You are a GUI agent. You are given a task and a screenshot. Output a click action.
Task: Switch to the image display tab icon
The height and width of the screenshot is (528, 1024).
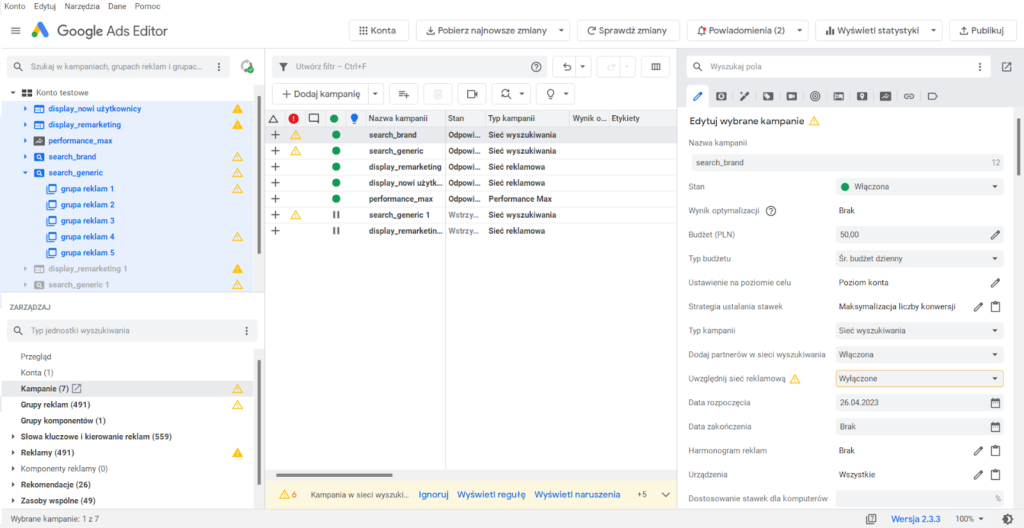(839, 96)
